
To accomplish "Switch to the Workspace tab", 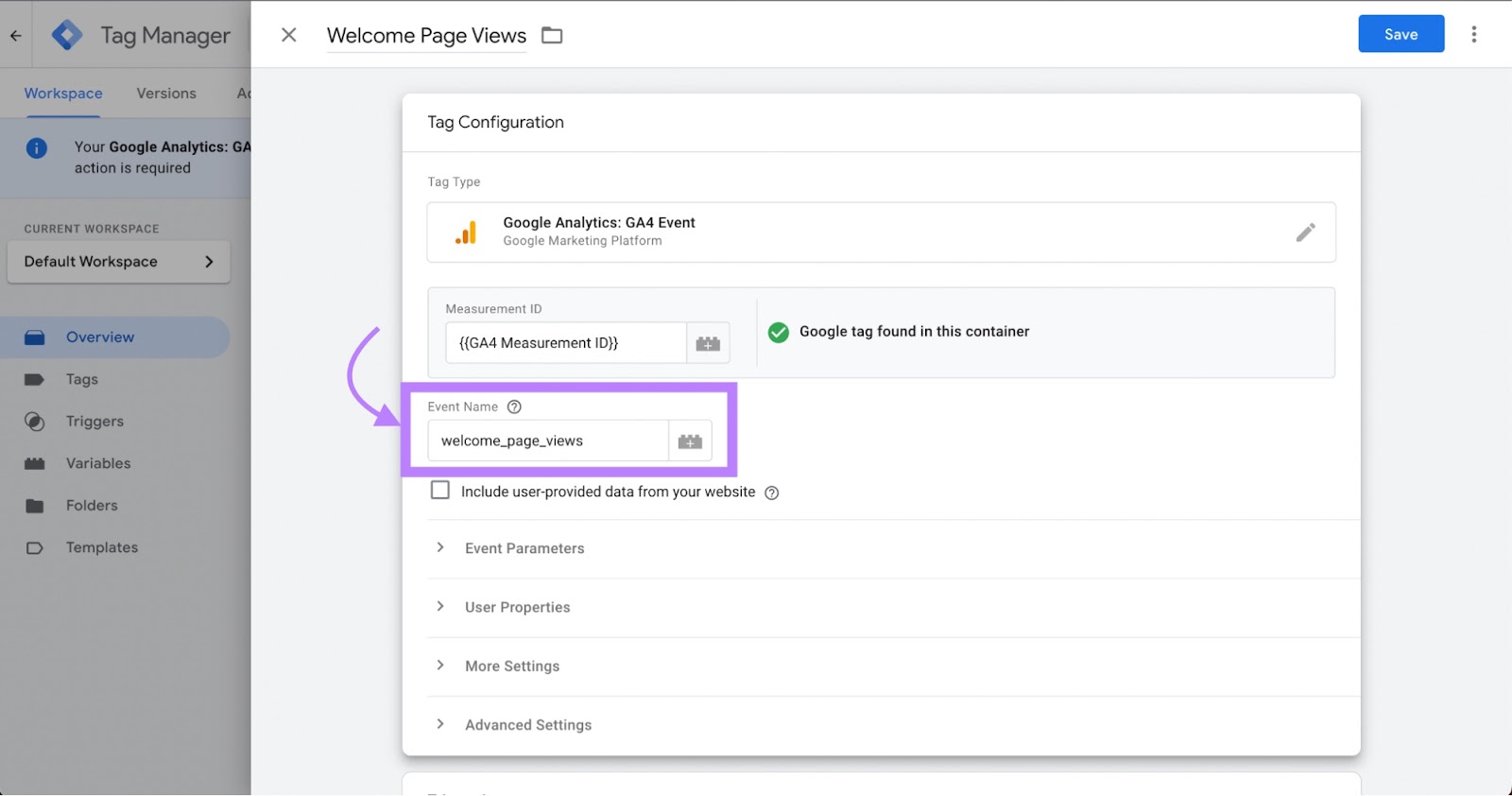I will [x=63, y=94].
